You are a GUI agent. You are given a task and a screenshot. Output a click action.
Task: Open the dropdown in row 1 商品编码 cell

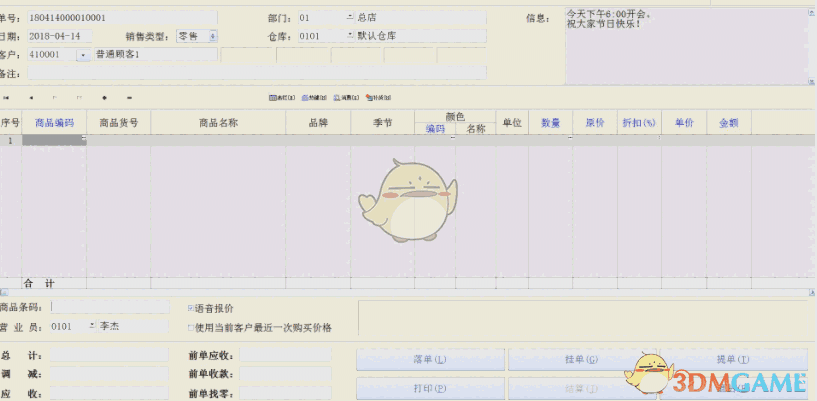(83, 138)
